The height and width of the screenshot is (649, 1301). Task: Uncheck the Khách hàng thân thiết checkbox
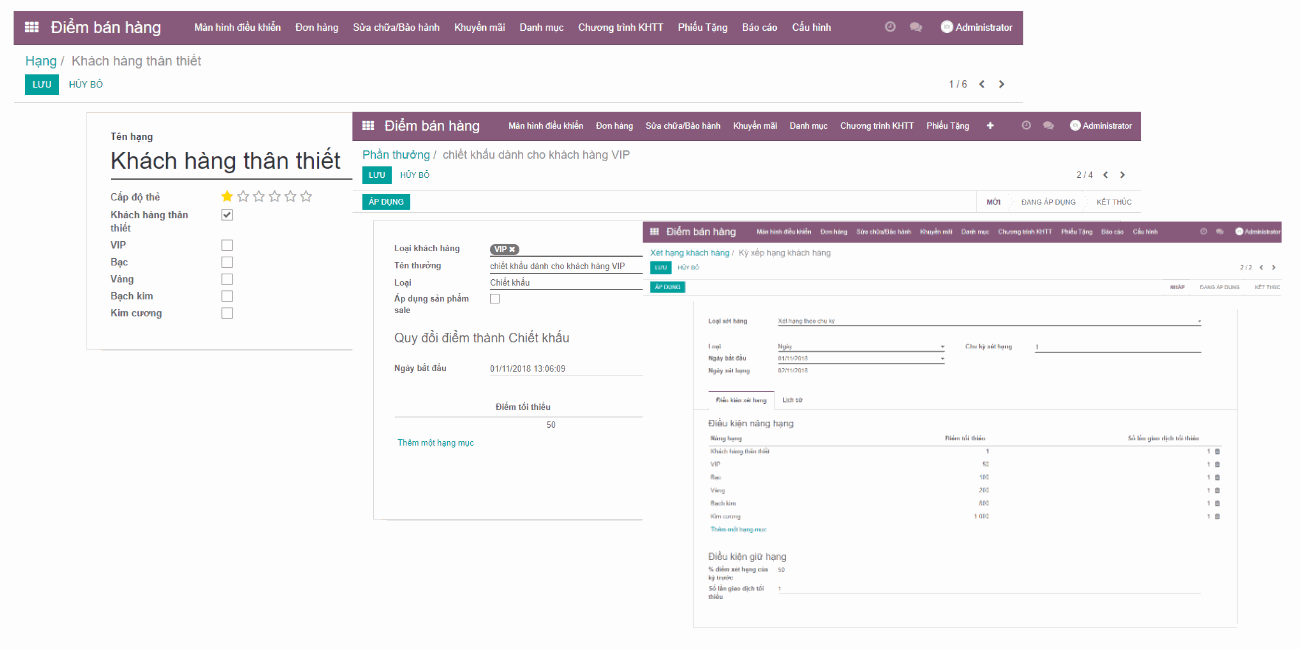point(227,214)
